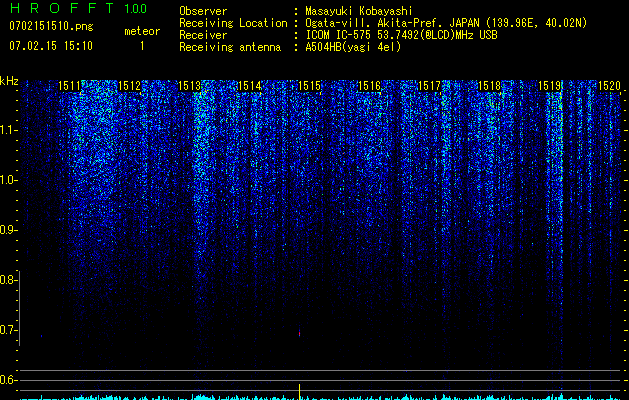This screenshot has width=629, height=400.
Task: Click the kHz axis unit label
Action: [x=9, y=81]
